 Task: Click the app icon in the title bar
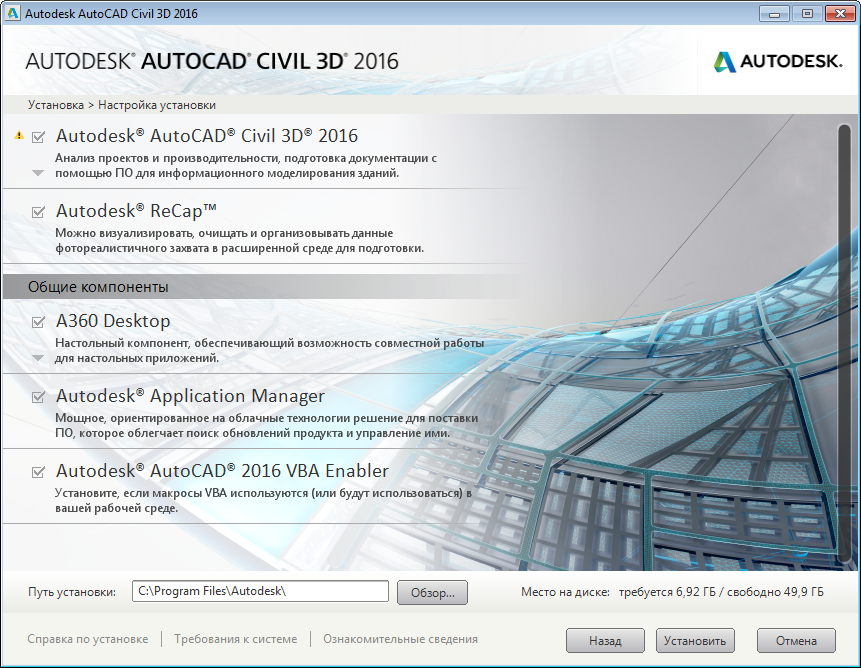coord(12,13)
